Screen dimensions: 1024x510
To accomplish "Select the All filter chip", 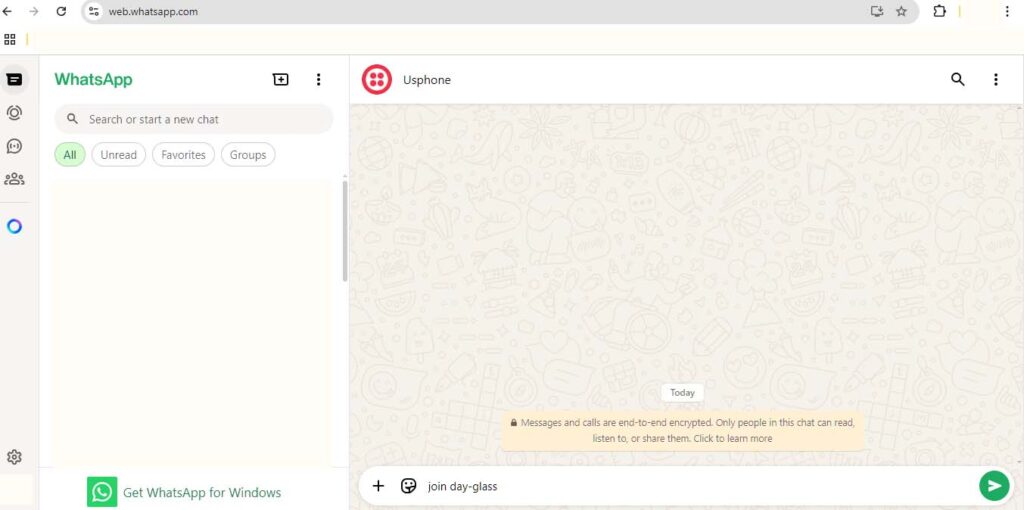I will (x=70, y=155).
